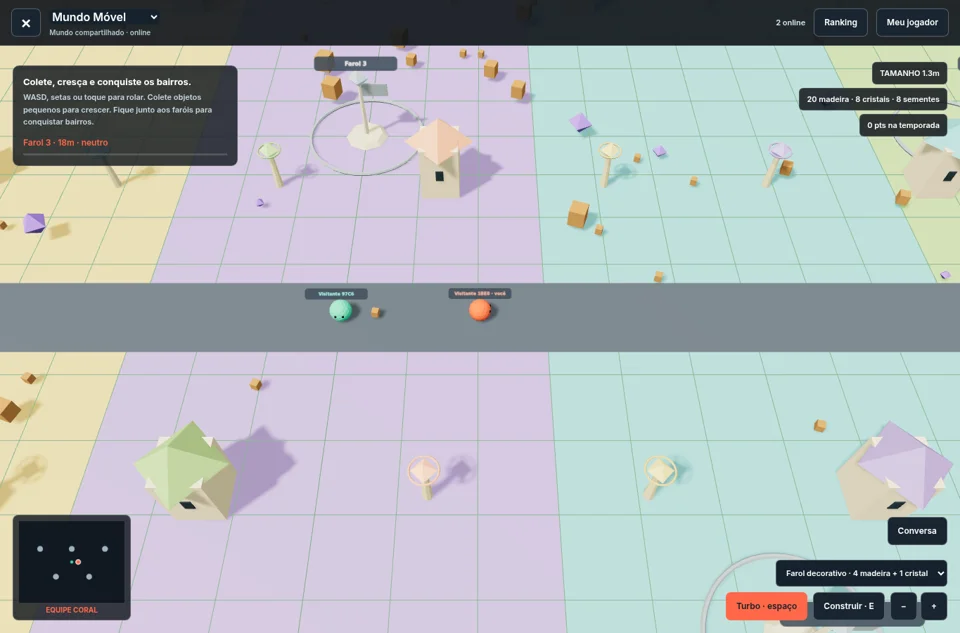This screenshot has height=633, width=960.
Task: Click the madeira, cristais, sementes resource counter
Action: pos(872,99)
